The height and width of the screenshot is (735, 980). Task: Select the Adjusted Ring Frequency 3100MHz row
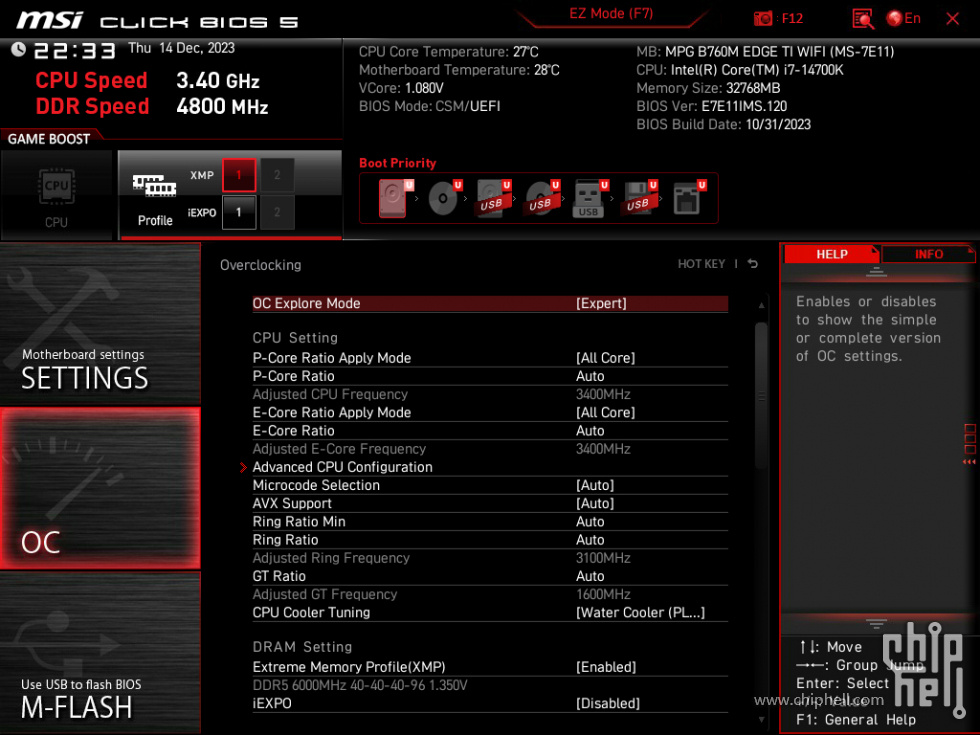tap(490, 558)
